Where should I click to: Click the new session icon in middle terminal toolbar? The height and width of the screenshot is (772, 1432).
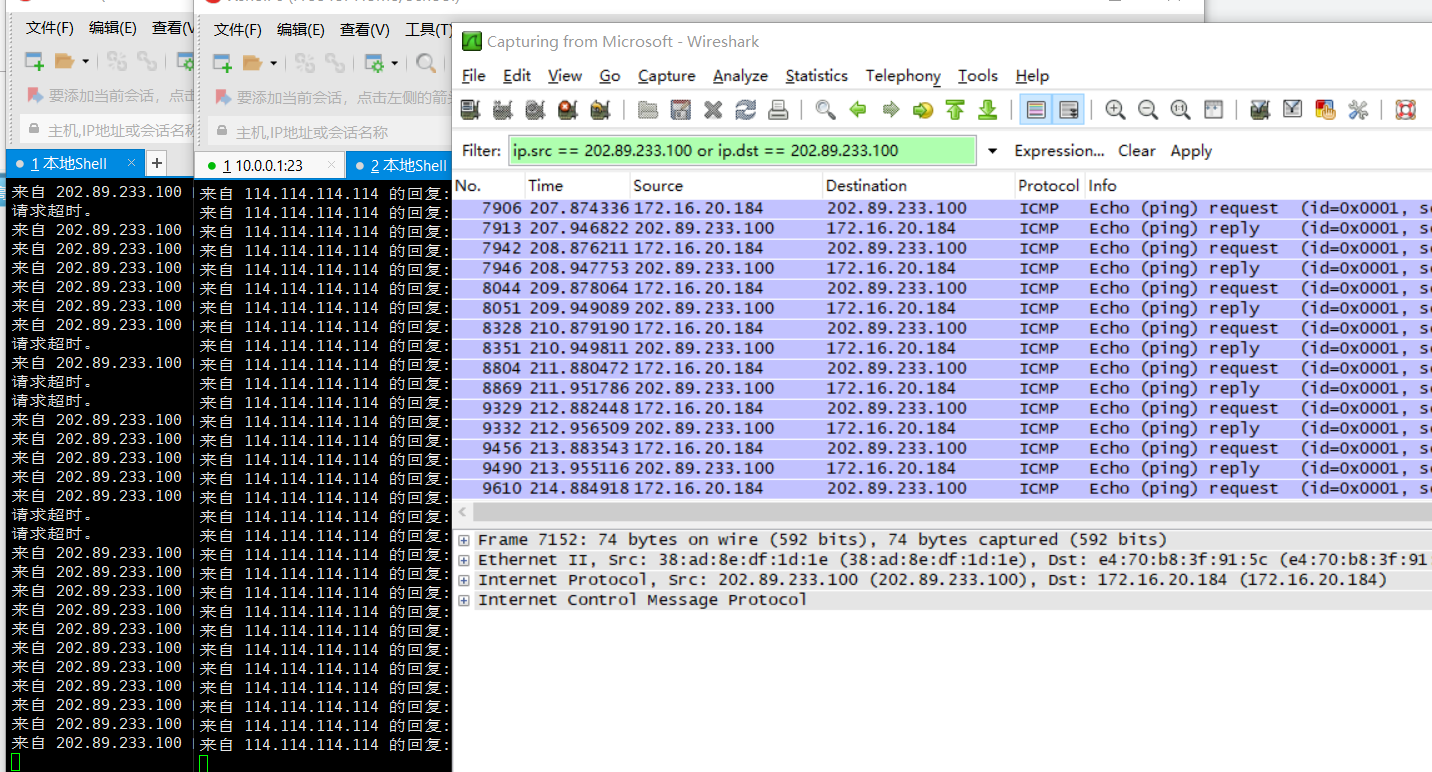[222, 63]
